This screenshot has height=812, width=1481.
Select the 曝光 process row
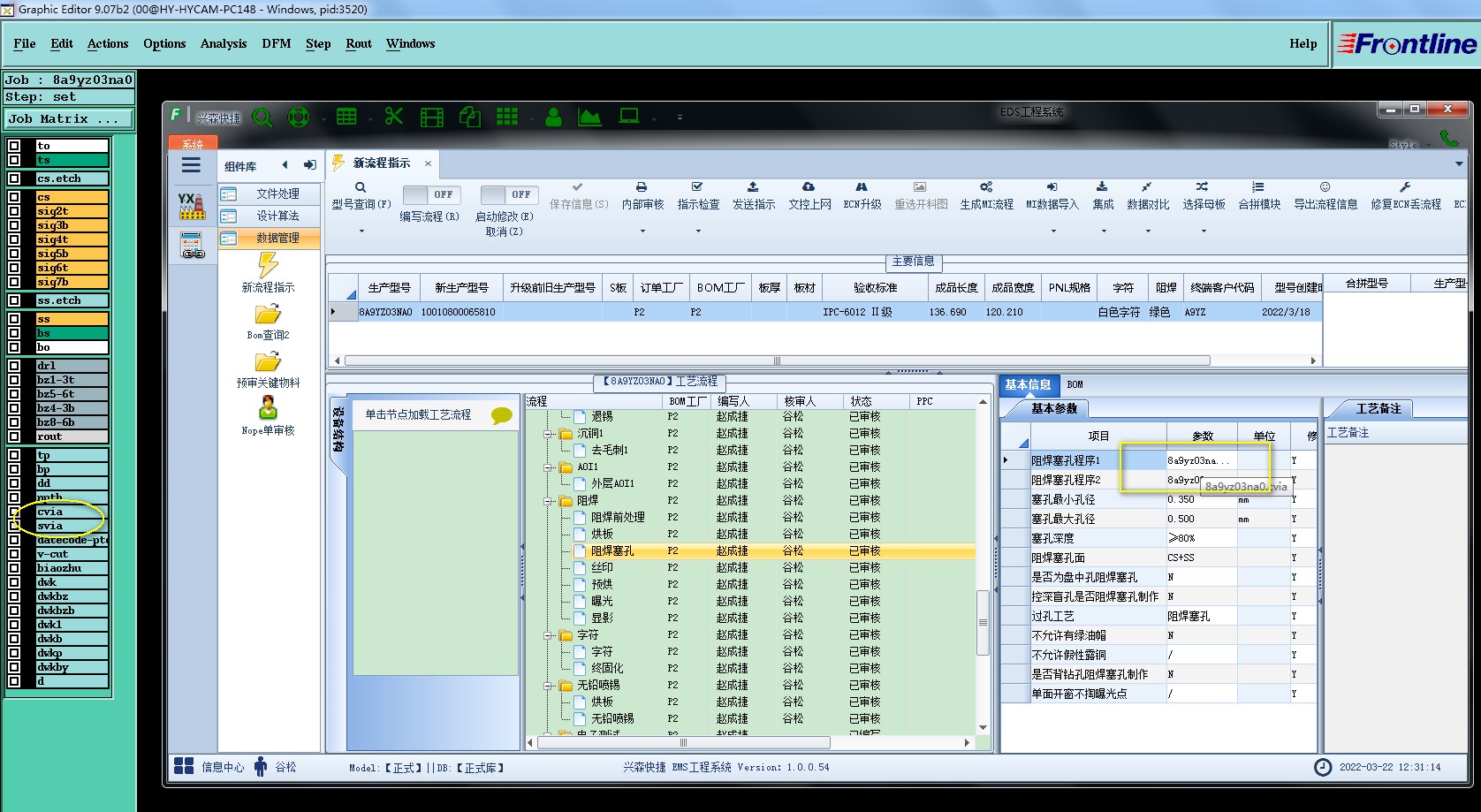(x=749, y=602)
